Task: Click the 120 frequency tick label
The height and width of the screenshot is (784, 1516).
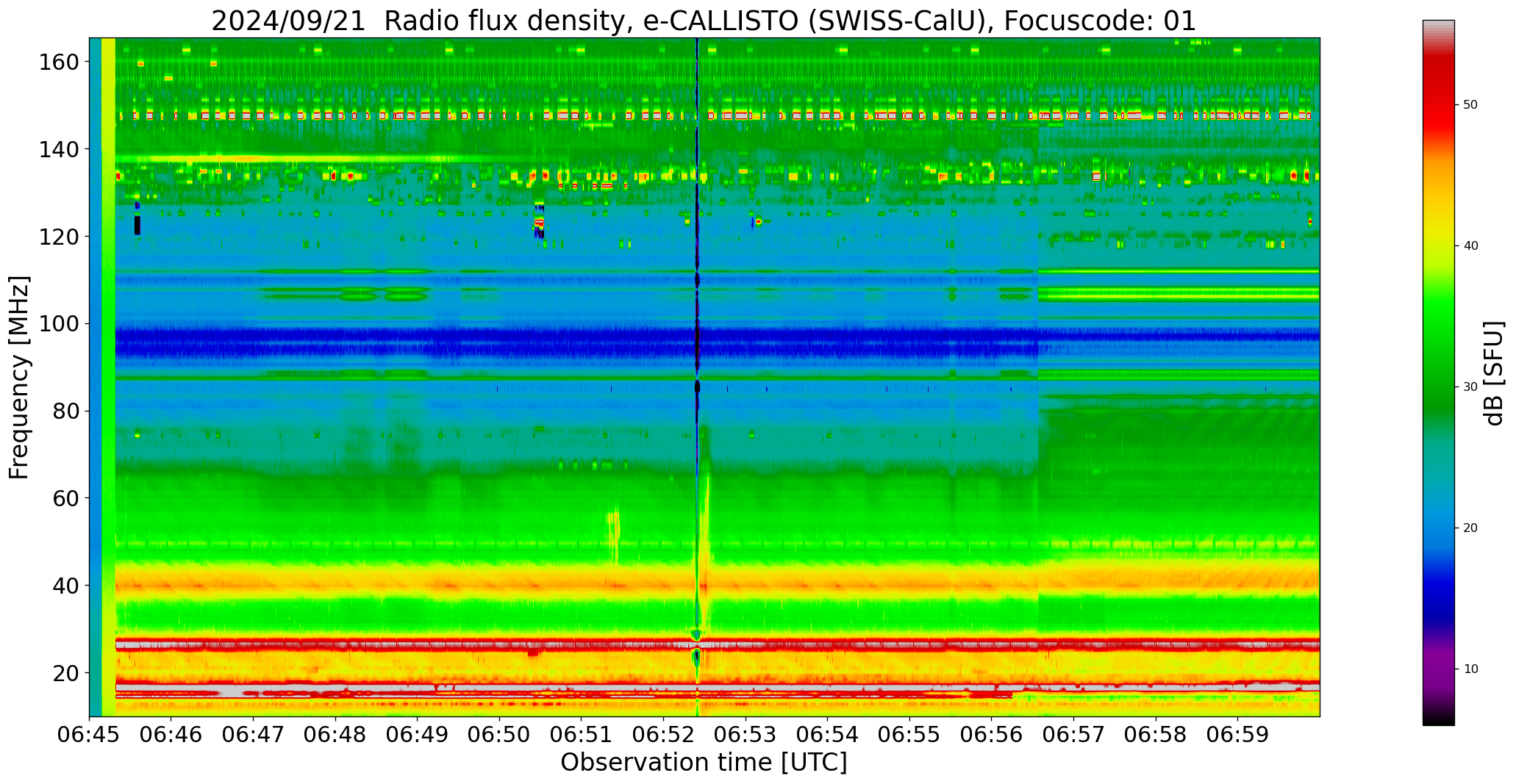Action: coord(59,237)
